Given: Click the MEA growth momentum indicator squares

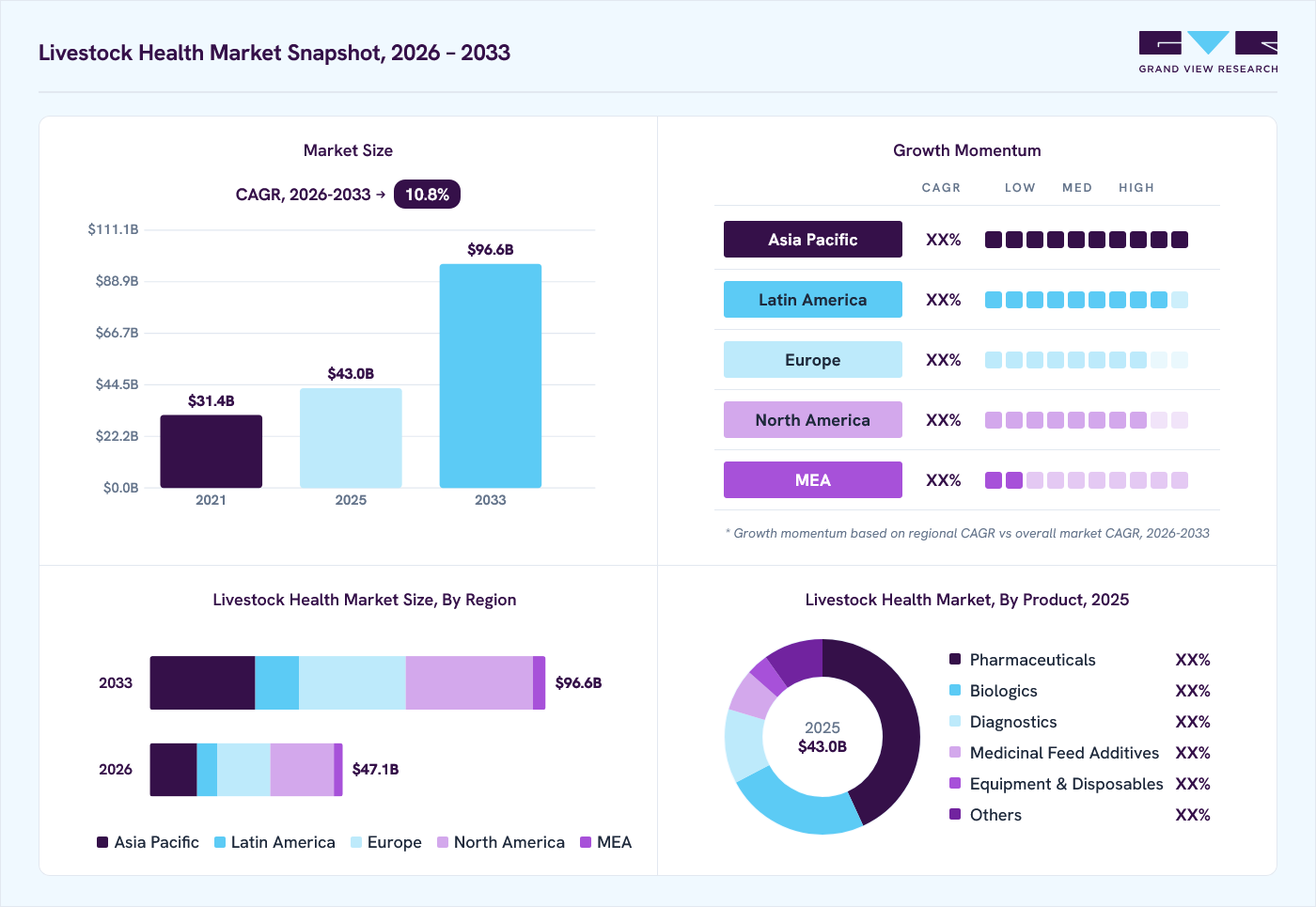Looking at the screenshot, I should click(x=1087, y=480).
